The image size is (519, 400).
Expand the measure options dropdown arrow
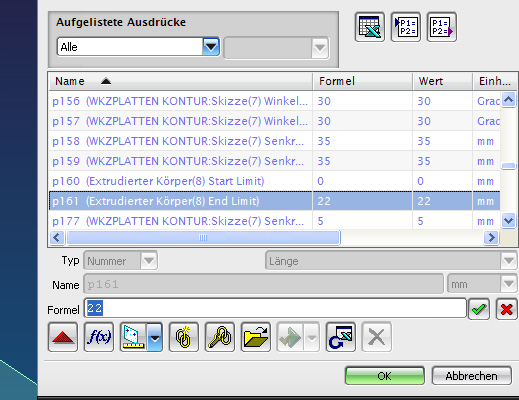point(155,337)
